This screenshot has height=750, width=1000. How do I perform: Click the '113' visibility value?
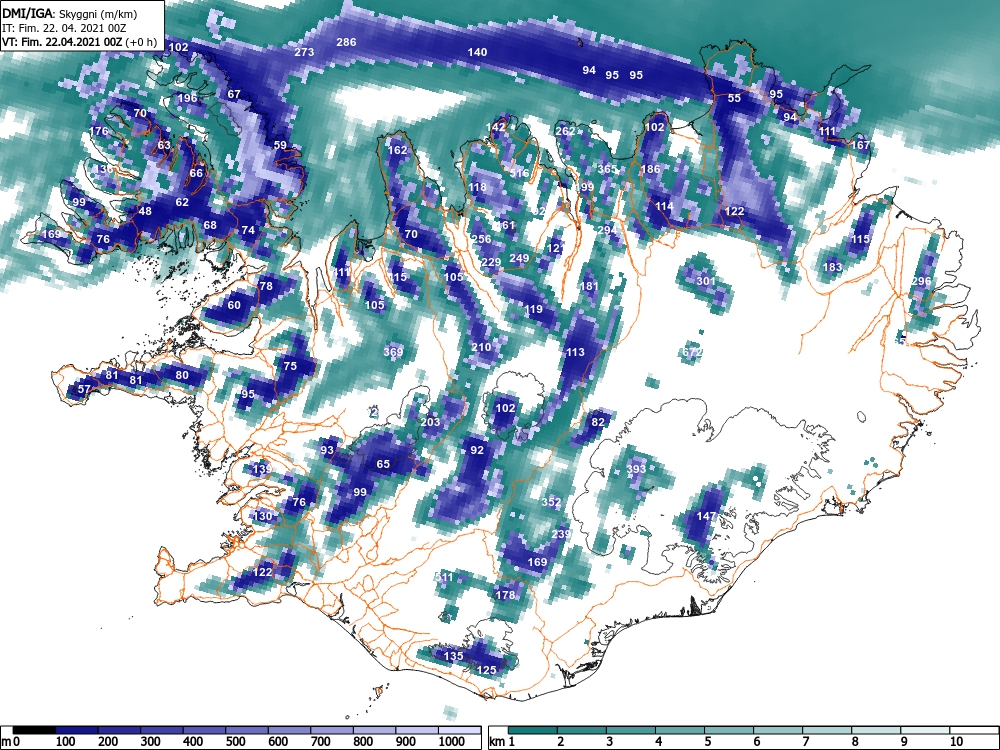[x=575, y=352]
